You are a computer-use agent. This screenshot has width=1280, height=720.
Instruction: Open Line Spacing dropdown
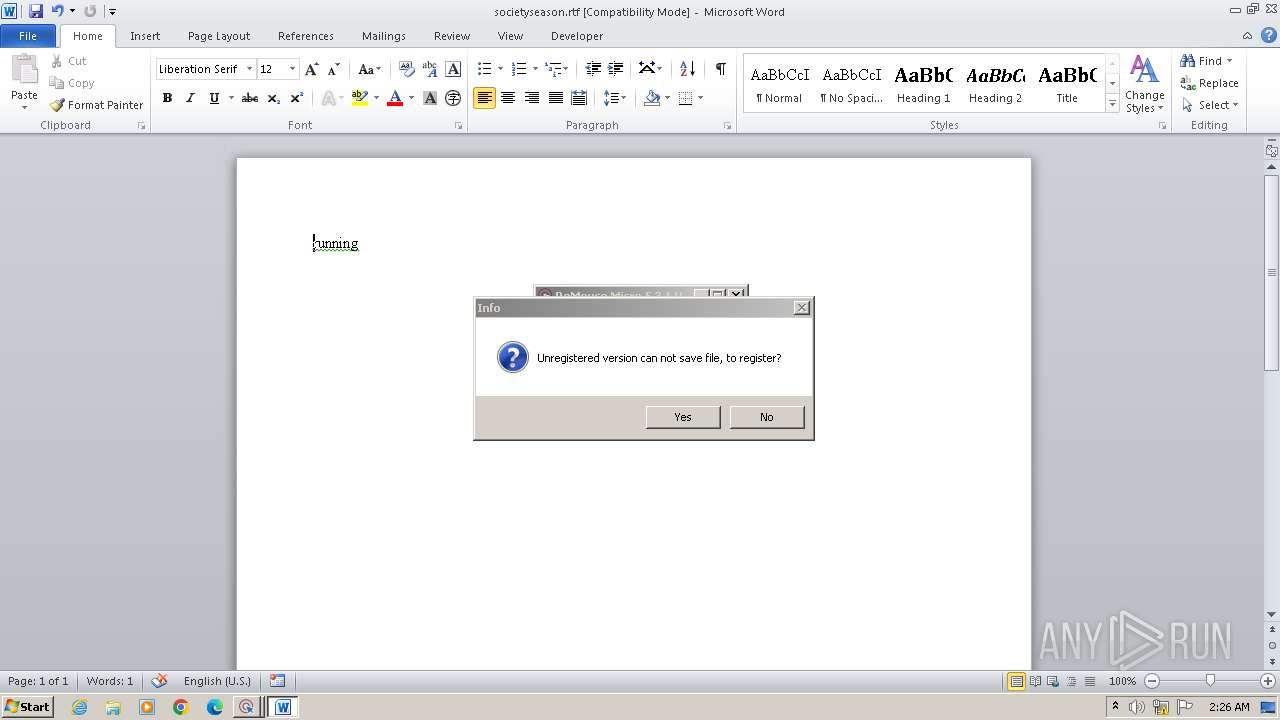[615, 98]
